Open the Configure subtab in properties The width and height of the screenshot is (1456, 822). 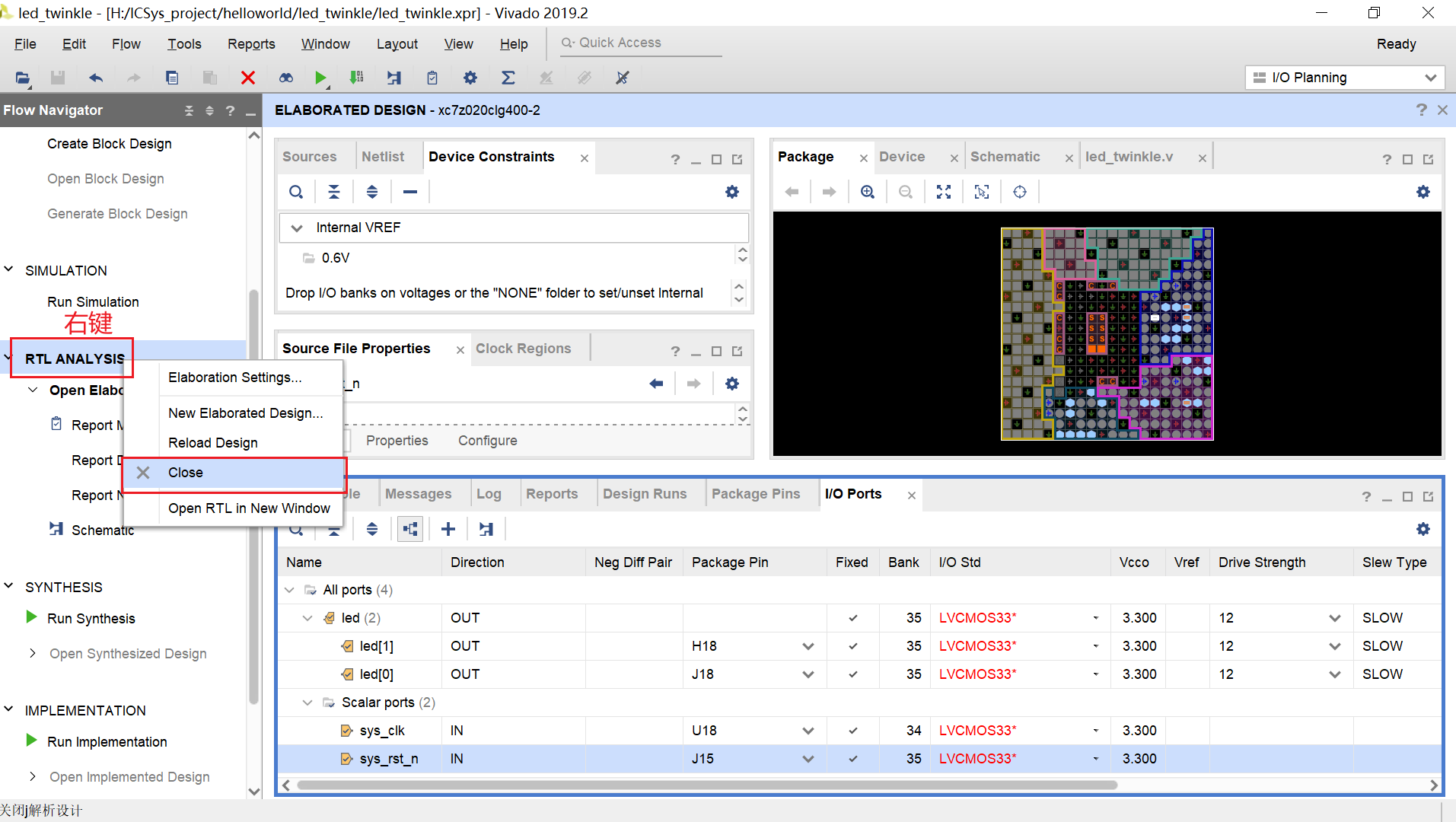(488, 441)
